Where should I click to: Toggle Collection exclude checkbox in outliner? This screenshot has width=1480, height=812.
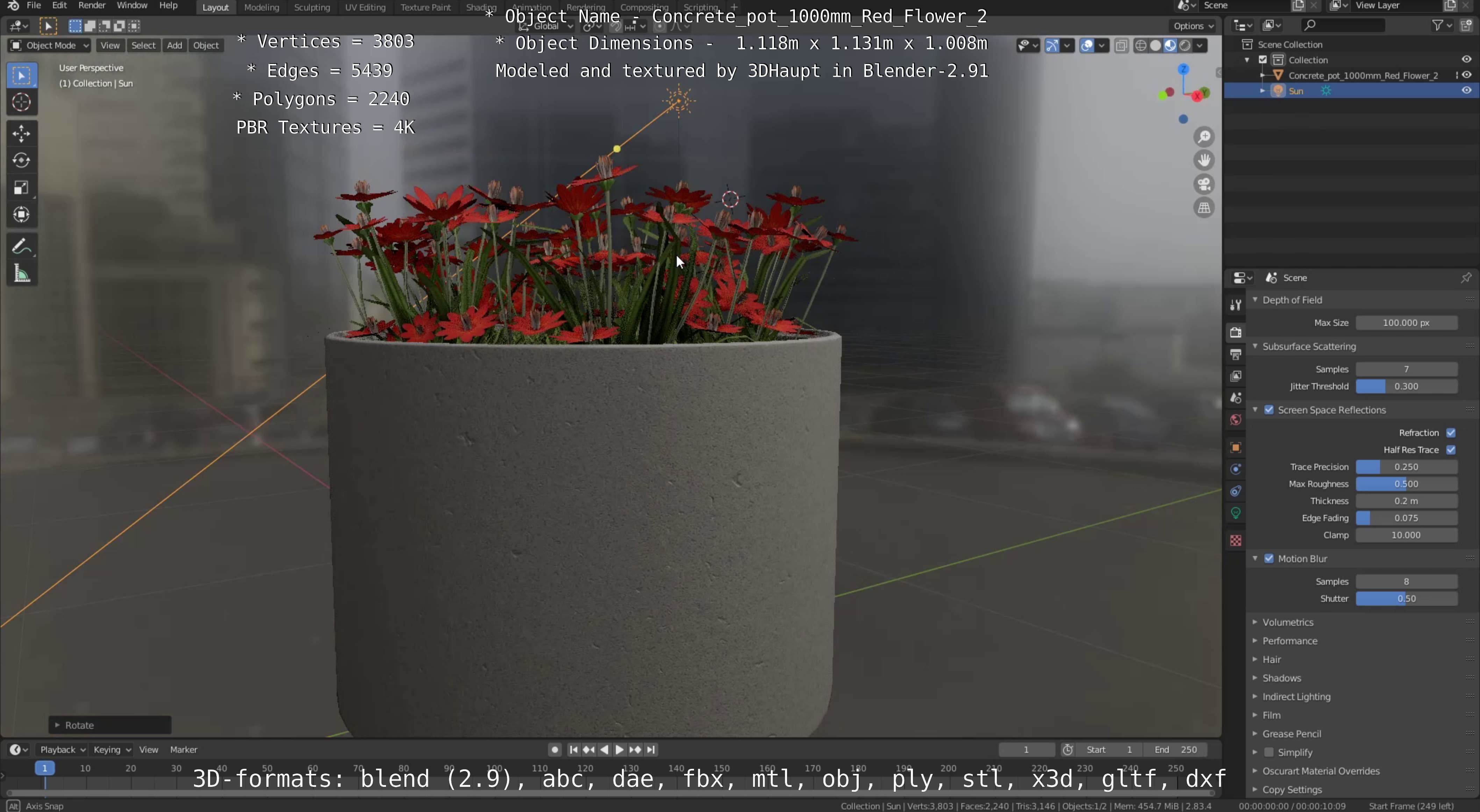click(x=1263, y=60)
